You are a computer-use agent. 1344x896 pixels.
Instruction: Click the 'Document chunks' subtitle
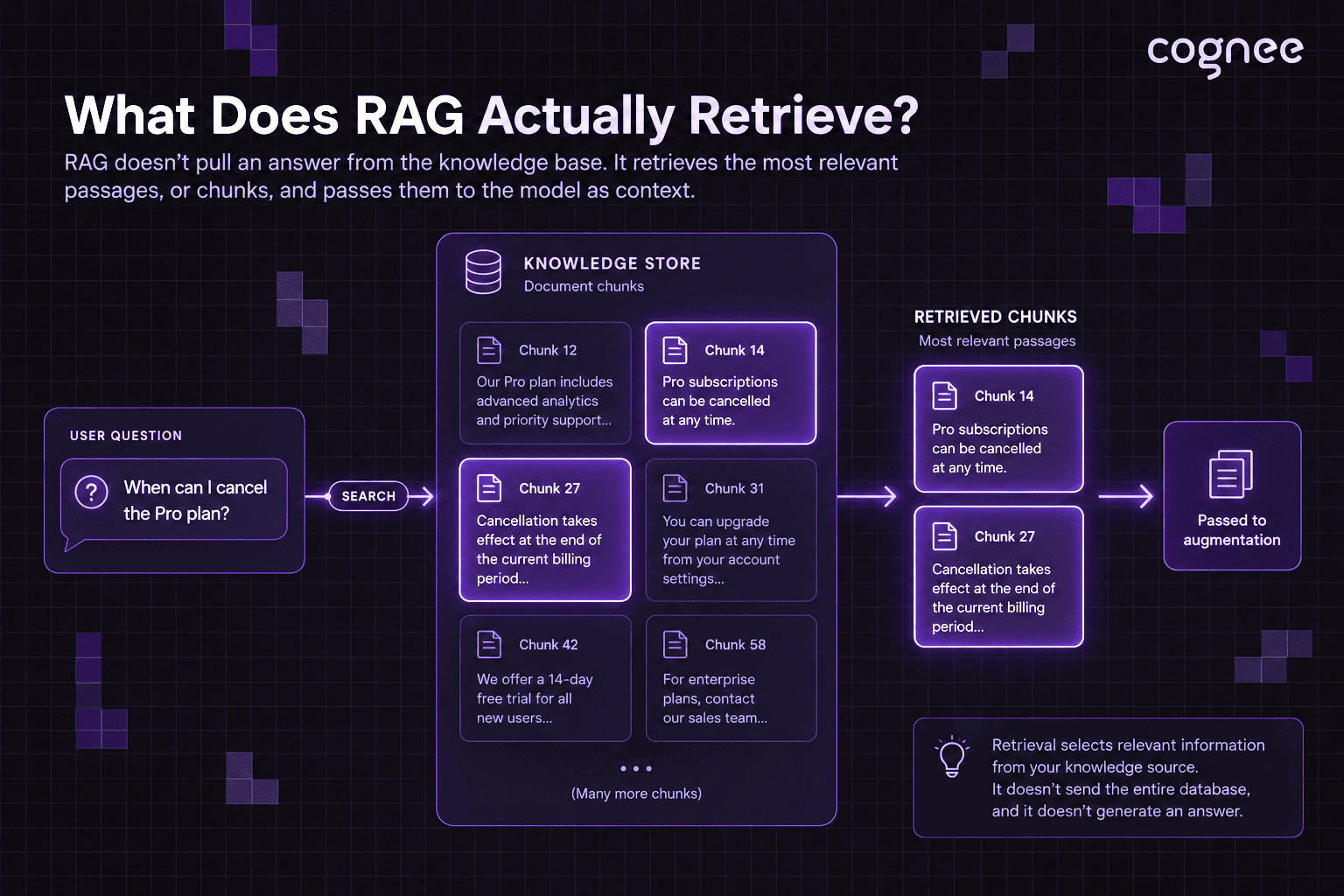[x=584, y=286]
